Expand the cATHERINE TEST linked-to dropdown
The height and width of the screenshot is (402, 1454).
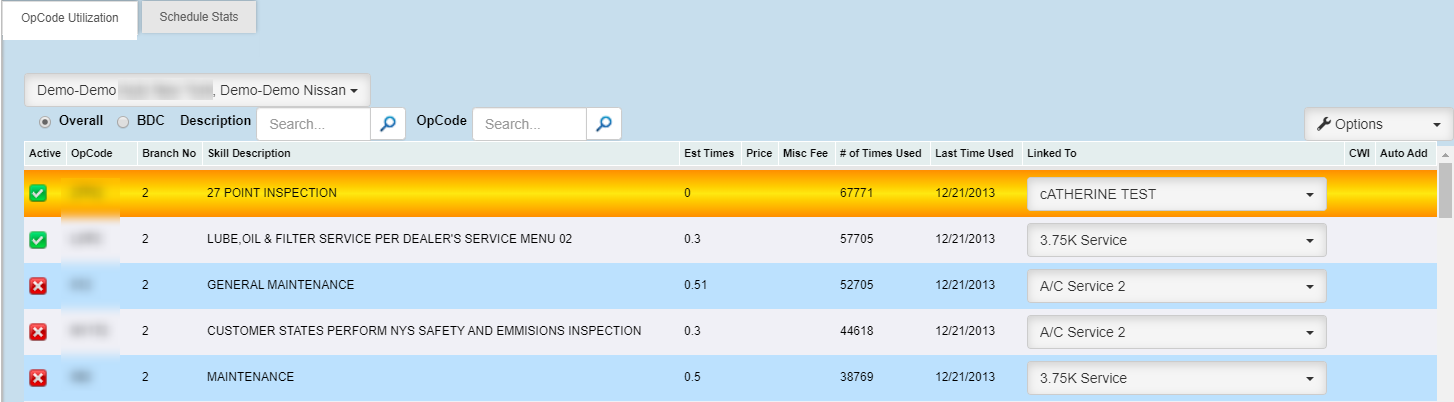tap(1176, 194)
